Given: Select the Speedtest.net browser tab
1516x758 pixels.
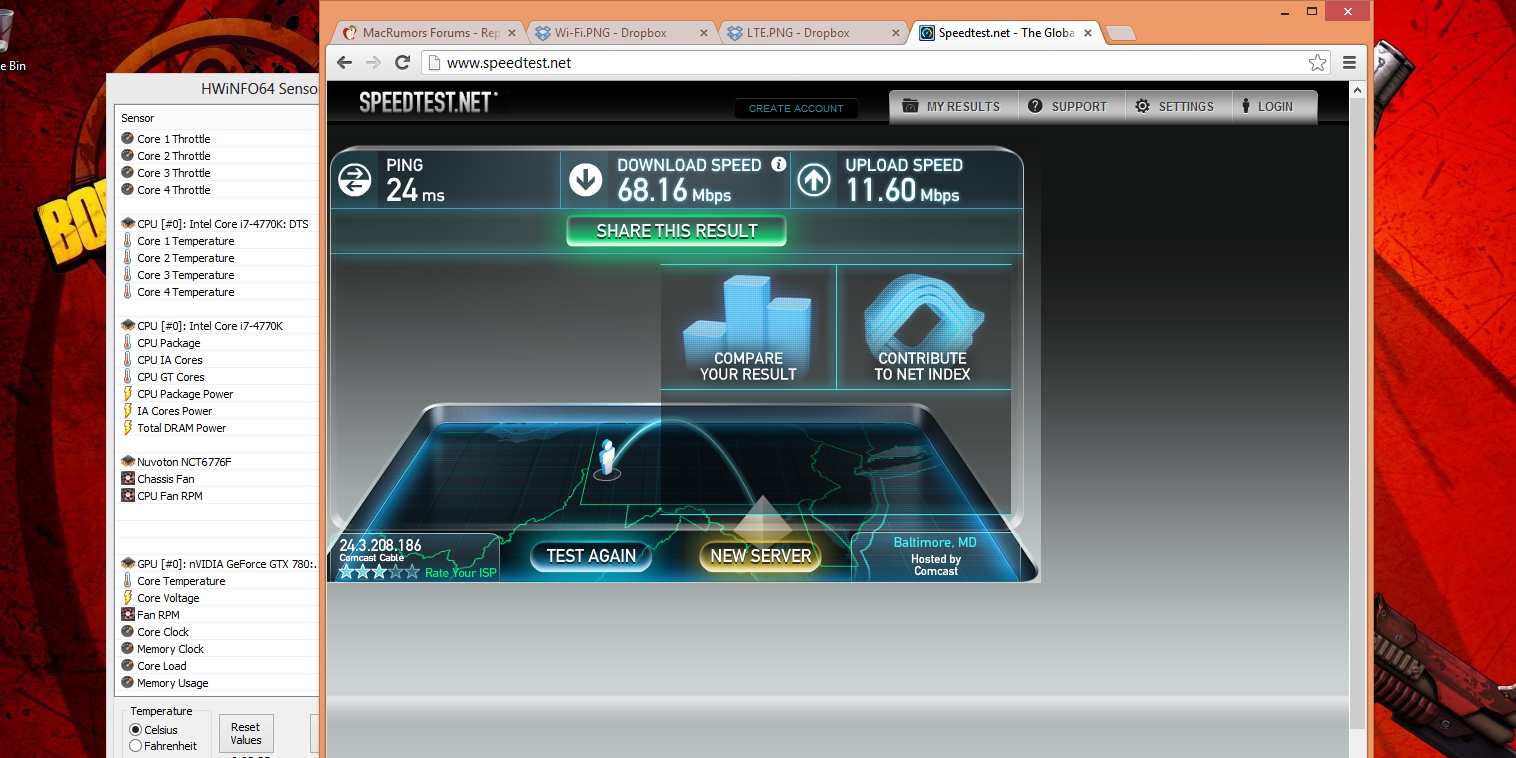Looking at the screenshot, I should click(1005, 33).
